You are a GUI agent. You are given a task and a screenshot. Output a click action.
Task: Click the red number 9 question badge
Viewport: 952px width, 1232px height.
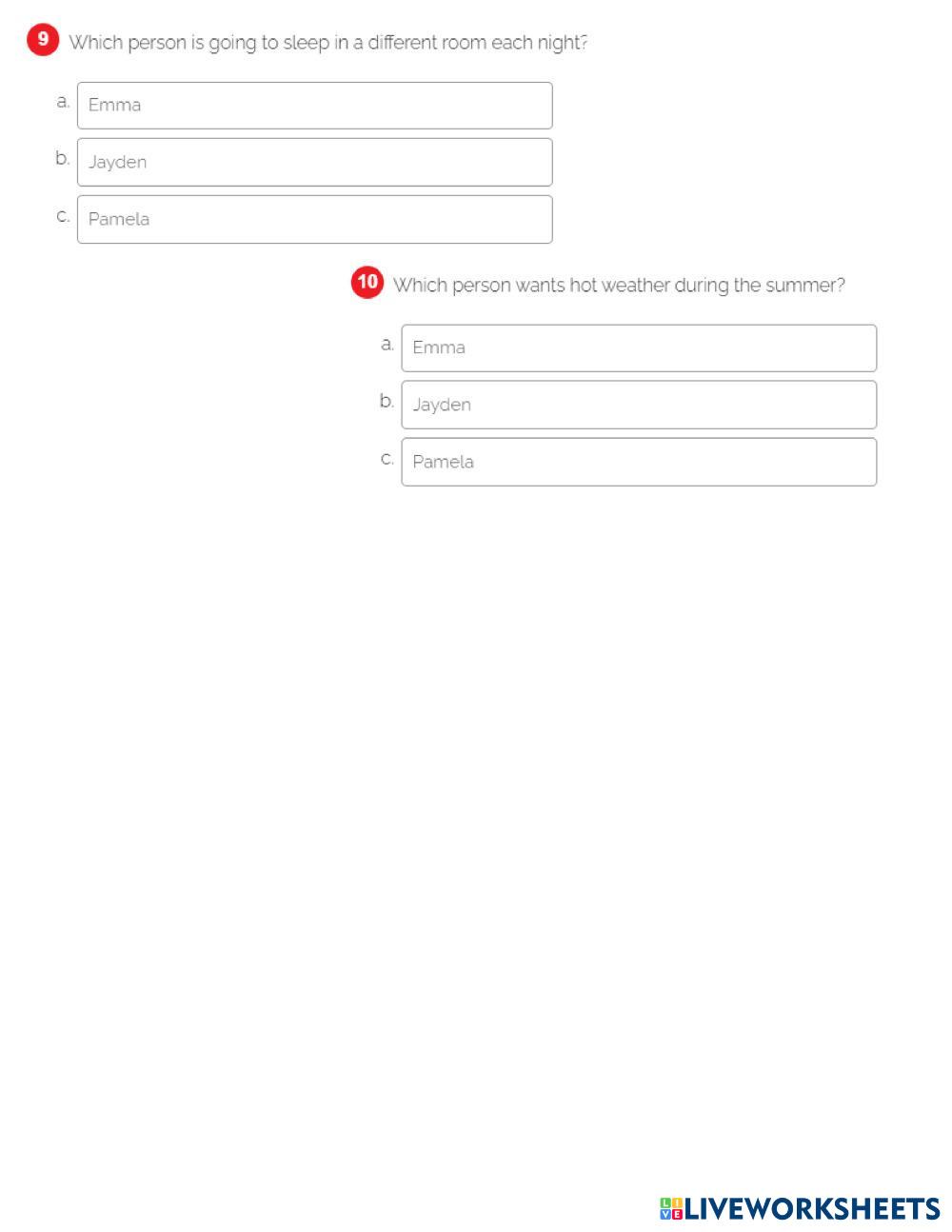click(43, 41)
